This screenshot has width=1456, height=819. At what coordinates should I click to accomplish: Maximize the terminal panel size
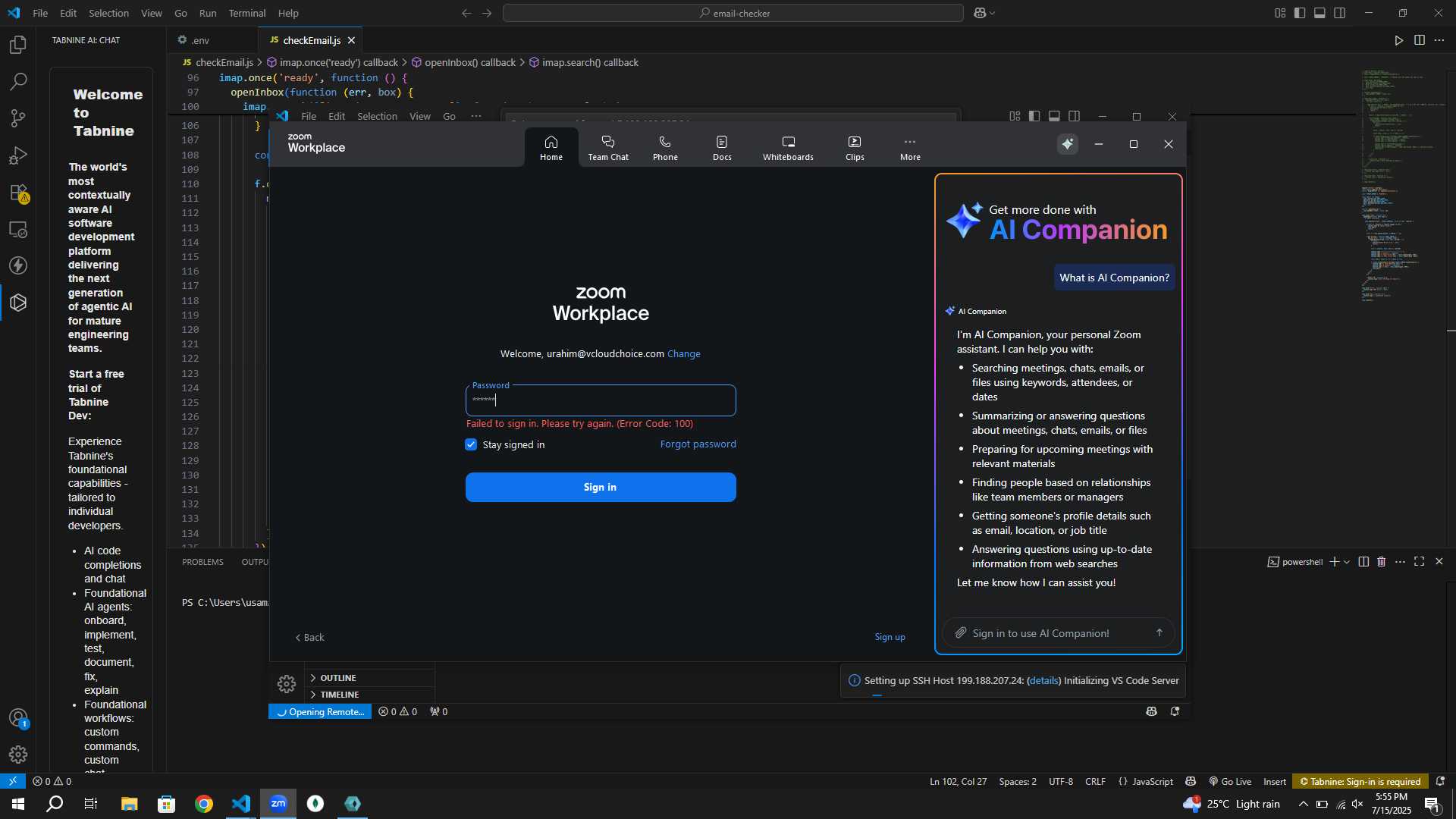pos(1419,561)
